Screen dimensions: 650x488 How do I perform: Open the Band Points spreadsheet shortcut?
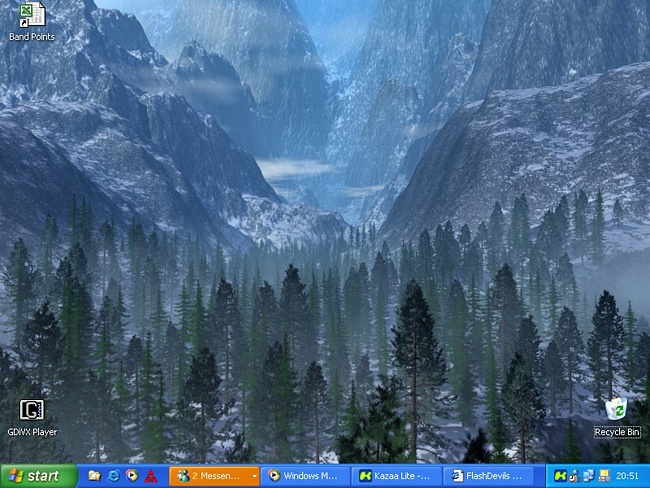click(x=32, y=15)
